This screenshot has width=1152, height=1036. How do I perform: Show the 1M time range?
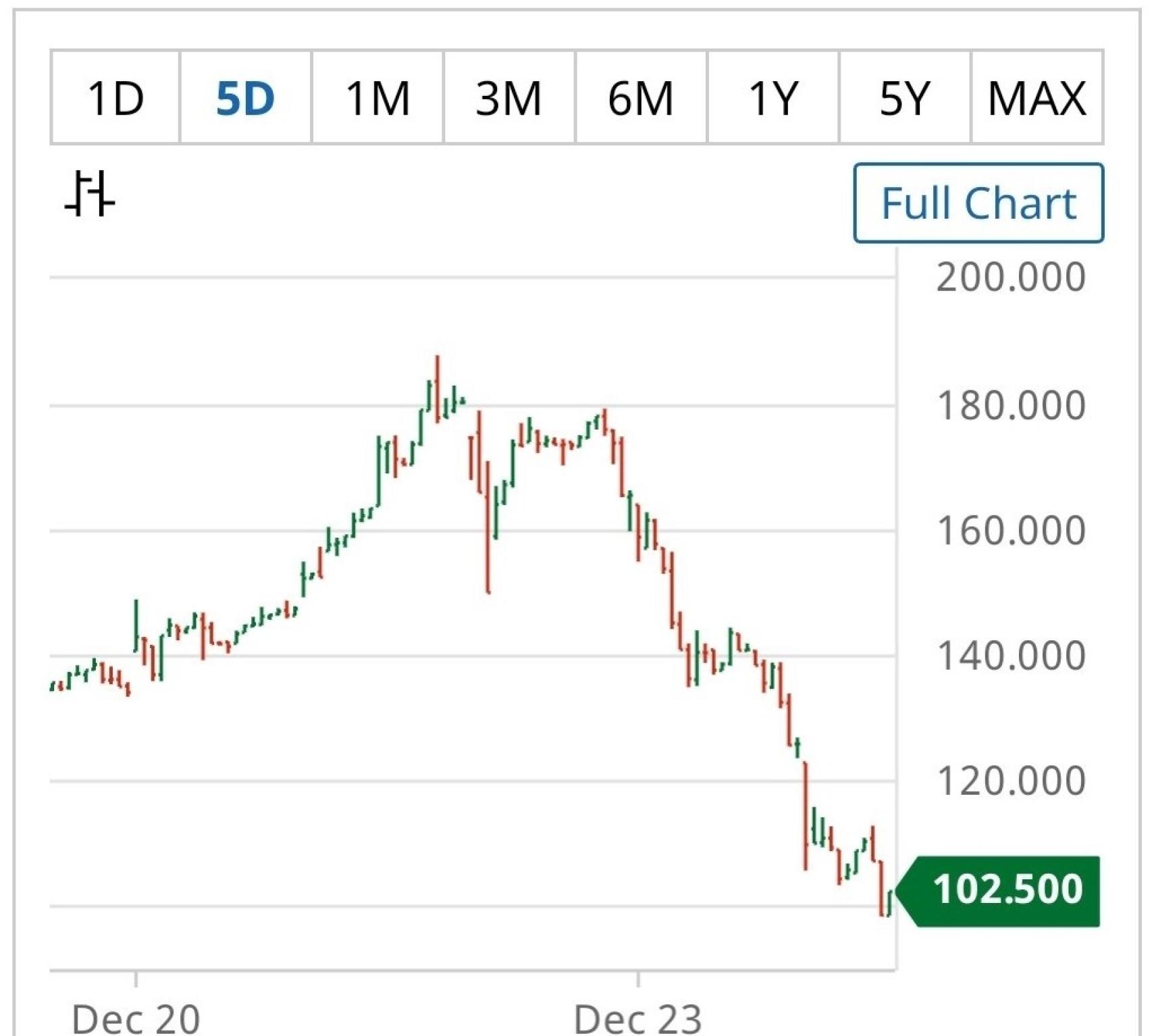[x=377, y=98]
